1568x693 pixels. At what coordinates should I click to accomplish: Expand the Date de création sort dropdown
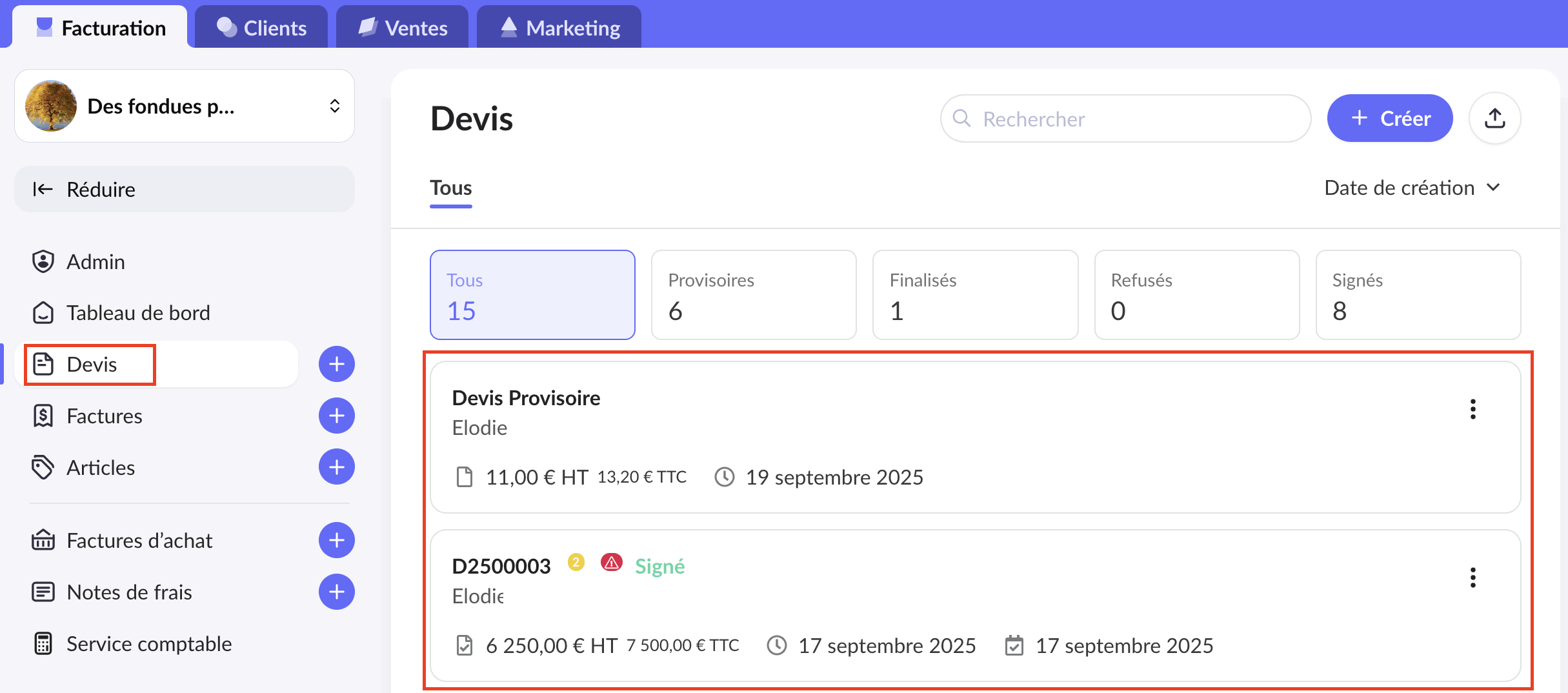(x=1411, y=188)
